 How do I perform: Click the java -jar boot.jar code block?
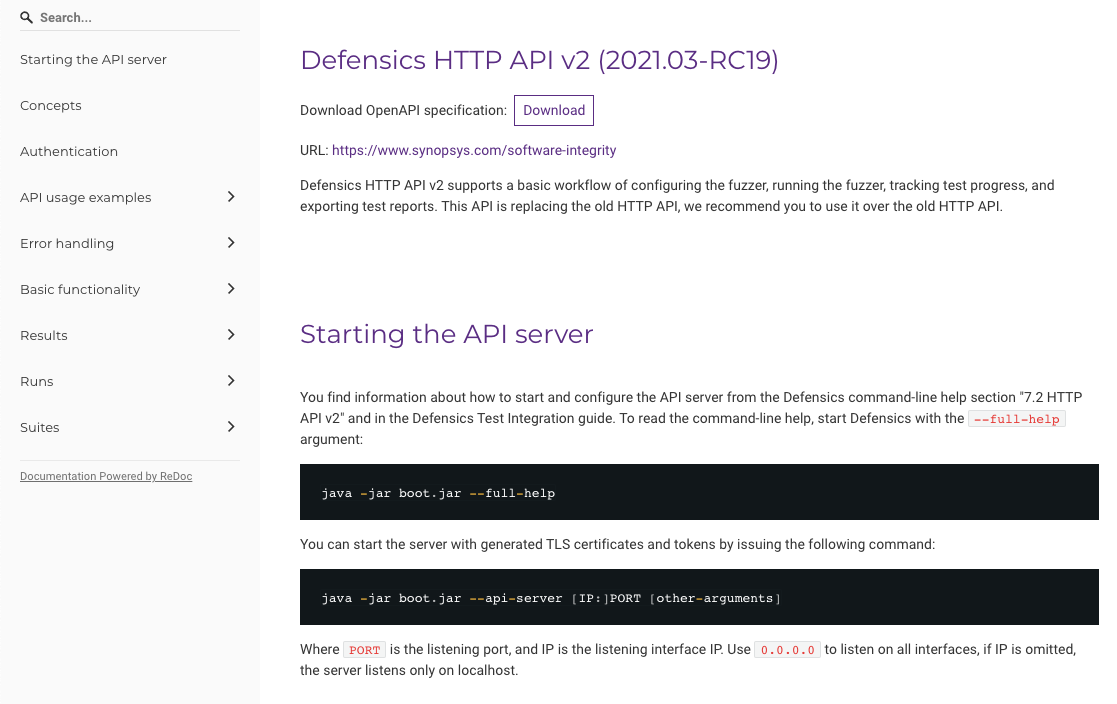click(x=438, y=492)
